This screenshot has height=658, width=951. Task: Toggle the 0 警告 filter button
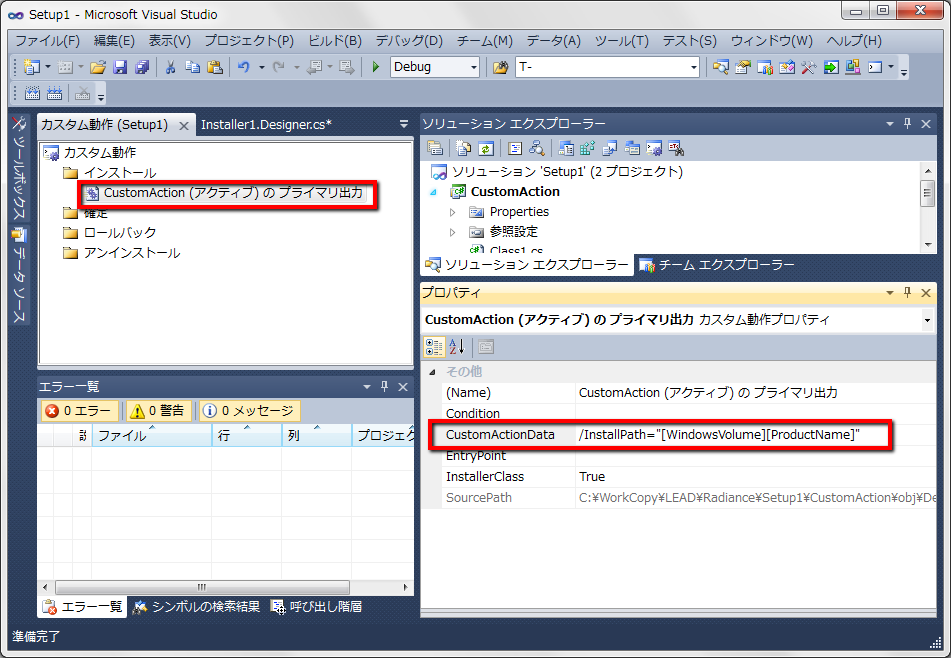click(x=157, y=411)
